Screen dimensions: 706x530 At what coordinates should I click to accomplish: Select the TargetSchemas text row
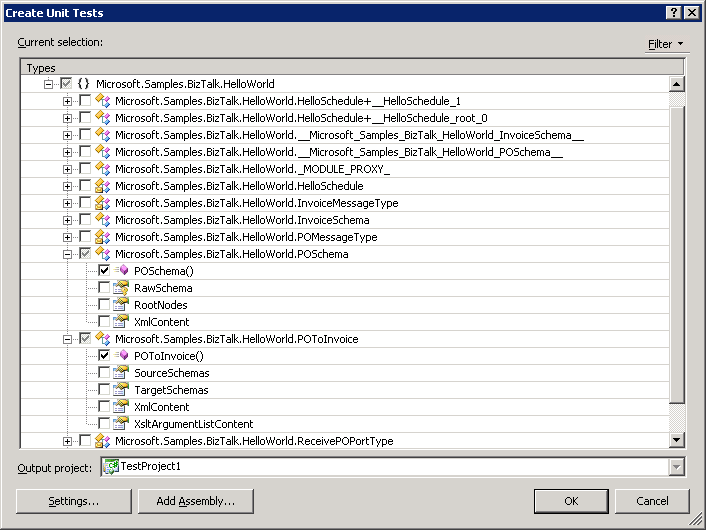coord(171,390)
